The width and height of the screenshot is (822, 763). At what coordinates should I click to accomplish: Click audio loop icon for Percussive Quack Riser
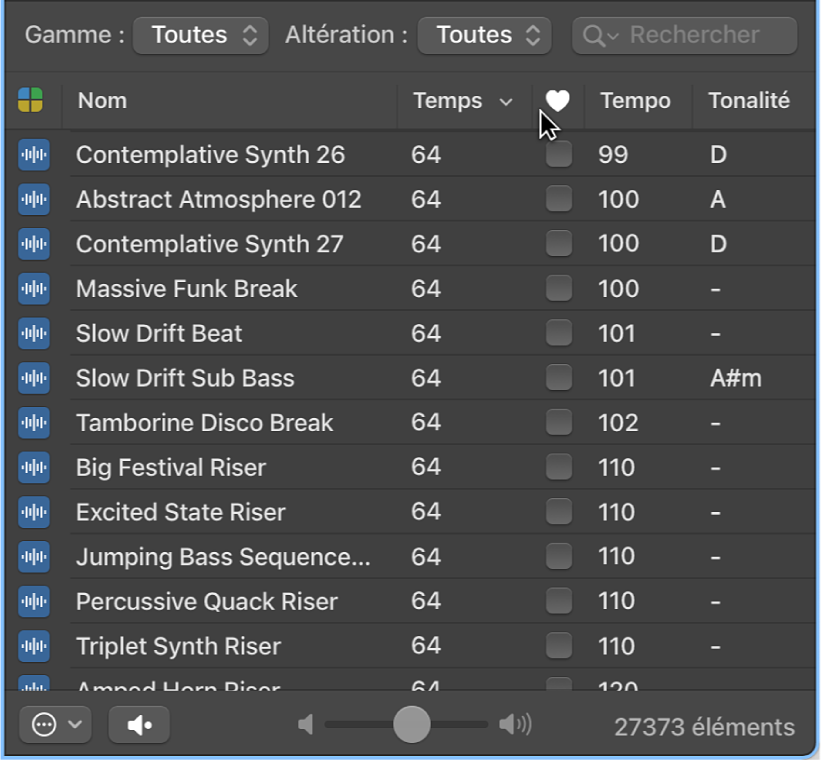(34, 601)
